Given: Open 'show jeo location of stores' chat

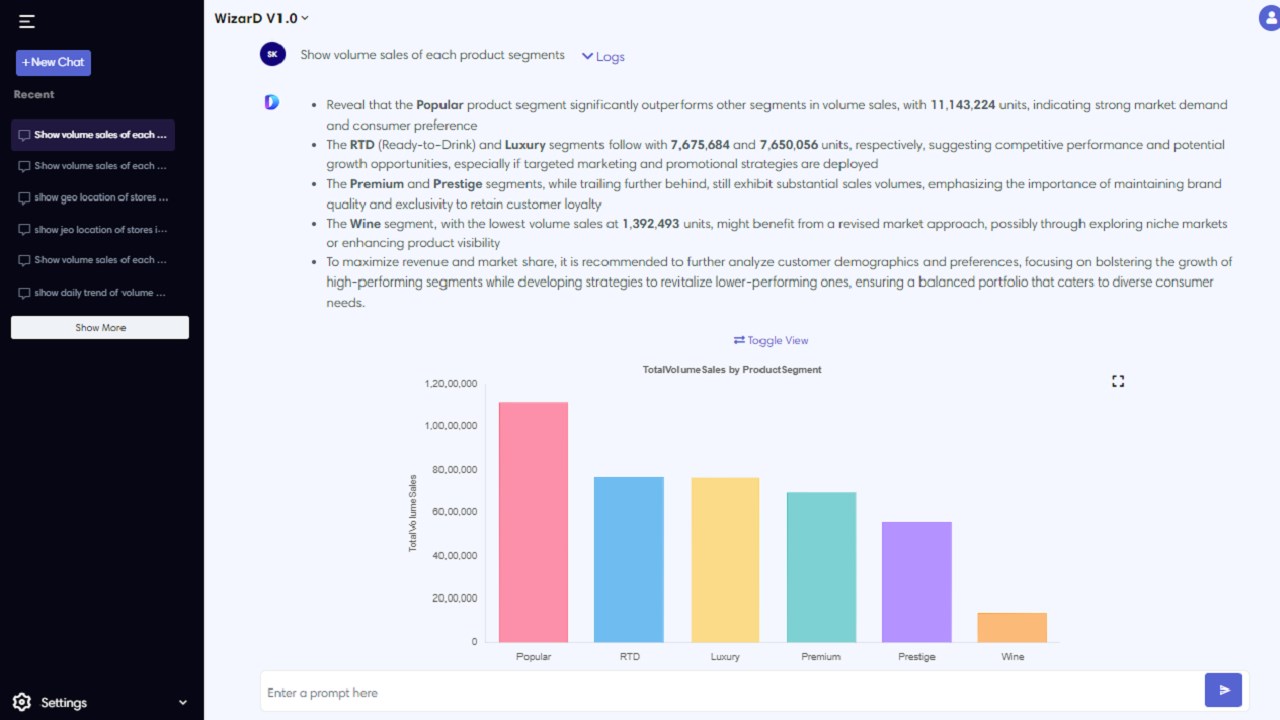Looking at the screenshot, I should 93,229.
